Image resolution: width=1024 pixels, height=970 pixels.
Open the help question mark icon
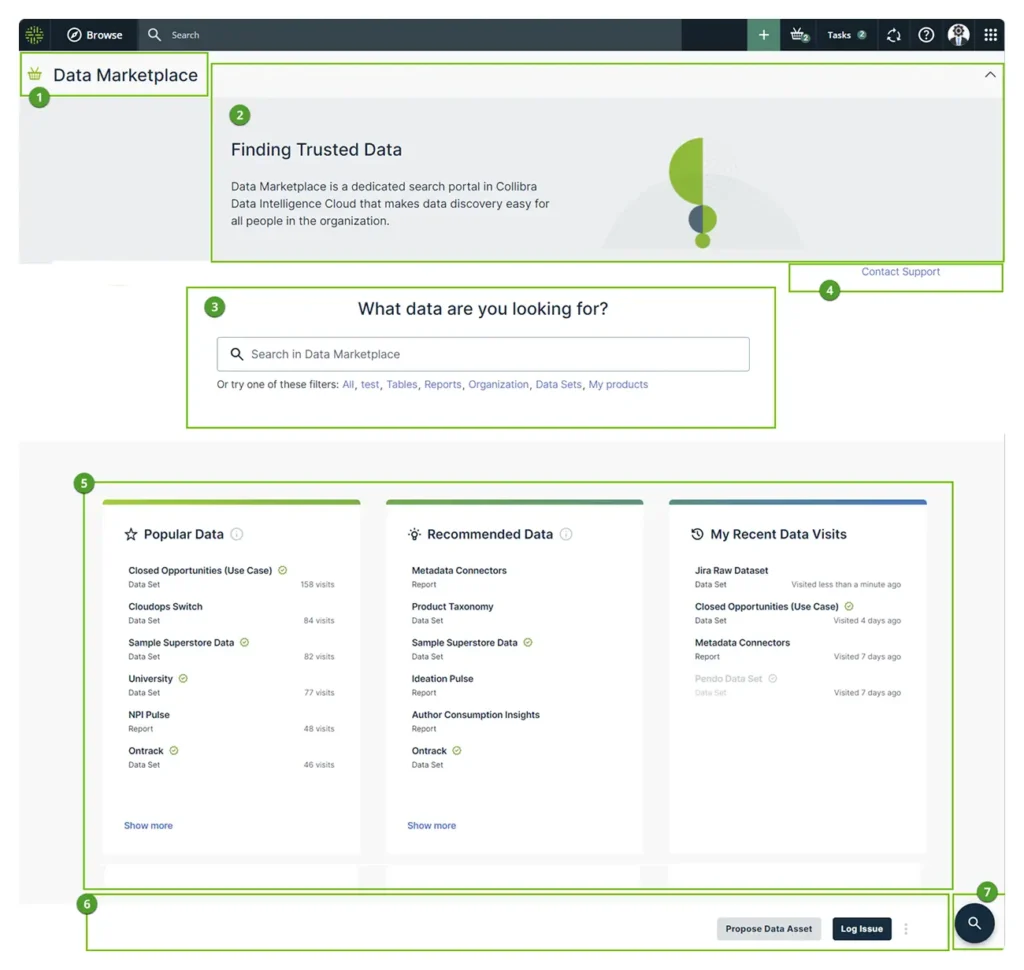pos(926,35)
